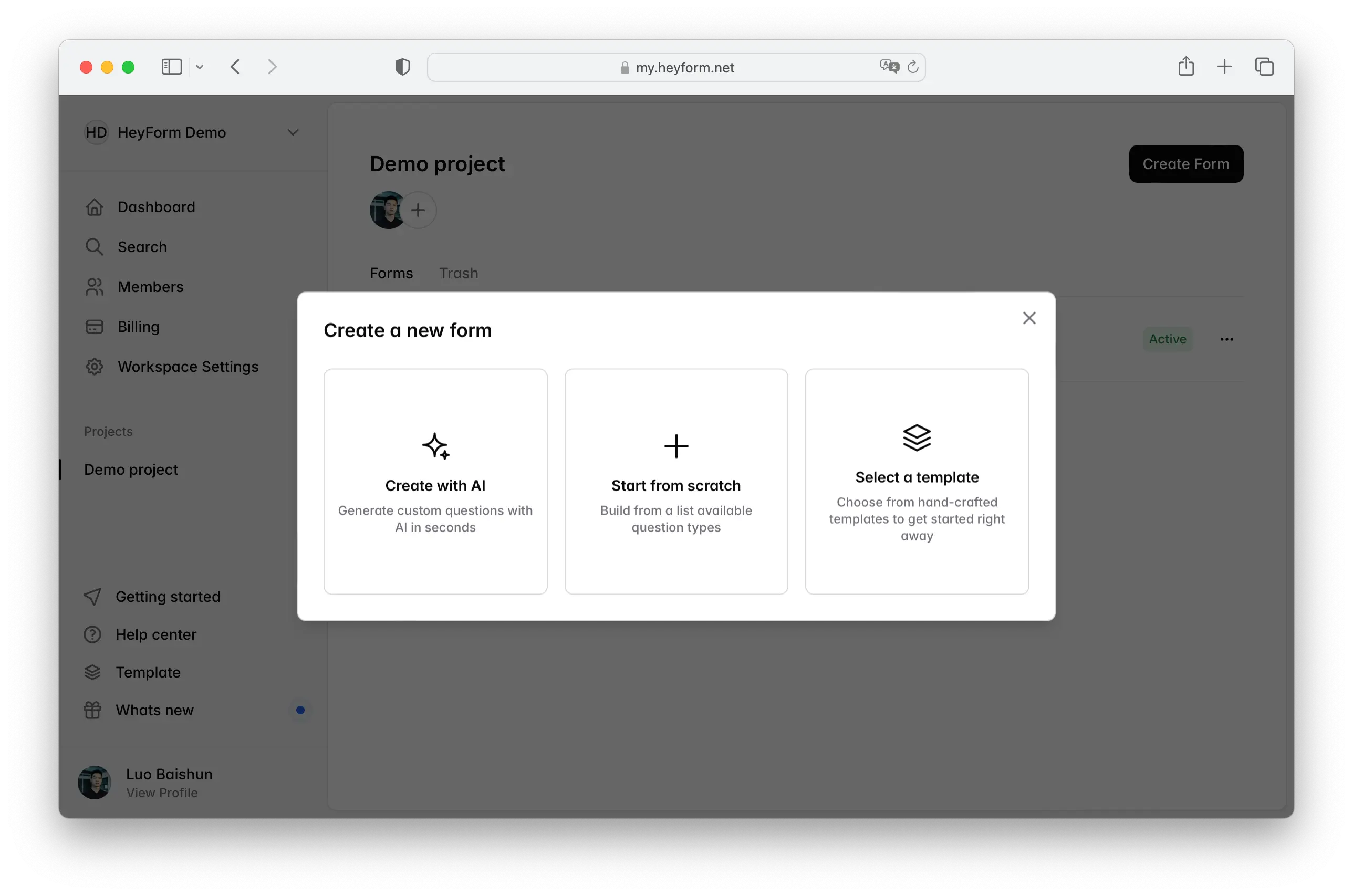Screen dimensions: 1353x896
Task: Open Workspace Settings
Action: point(188,366)
